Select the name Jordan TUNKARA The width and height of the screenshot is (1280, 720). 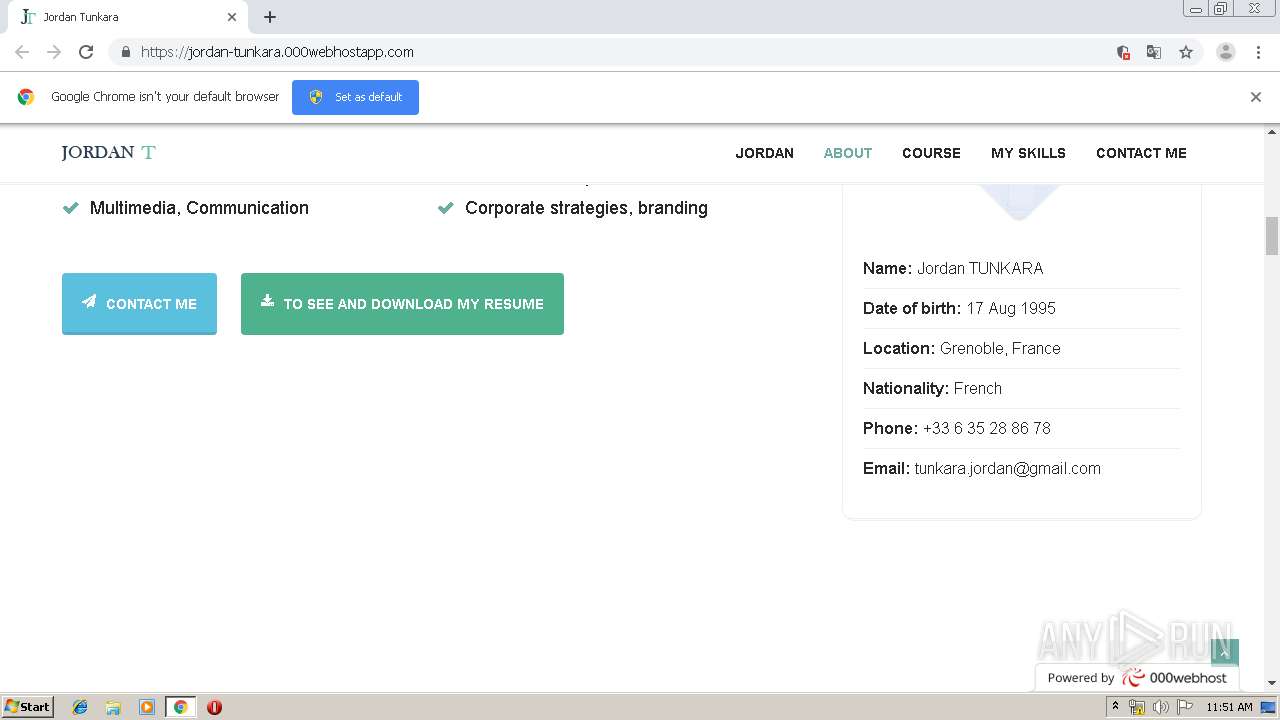pyautogui.click(x=980, y=268)
